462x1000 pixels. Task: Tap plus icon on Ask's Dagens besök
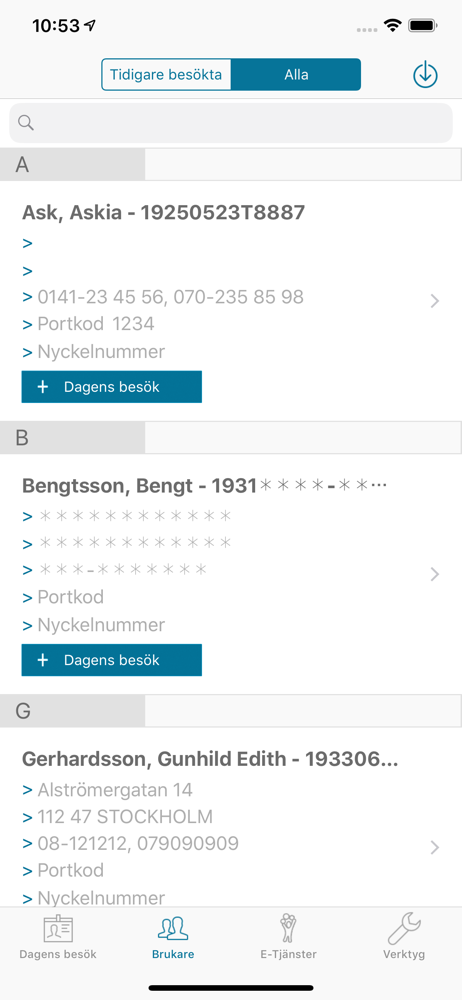click(x=43, y=387)
